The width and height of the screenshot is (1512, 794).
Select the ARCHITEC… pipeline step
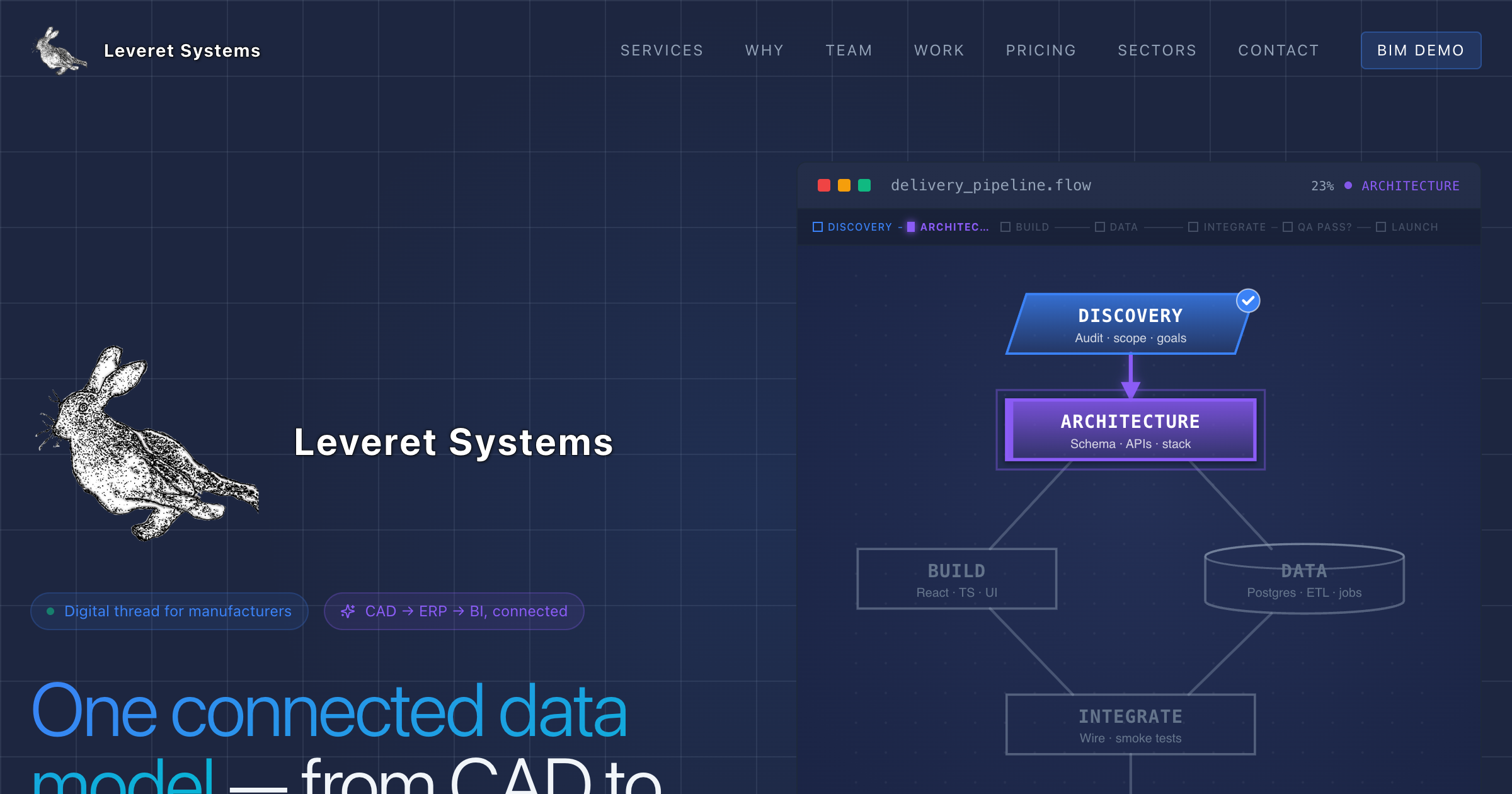point(948,227)
